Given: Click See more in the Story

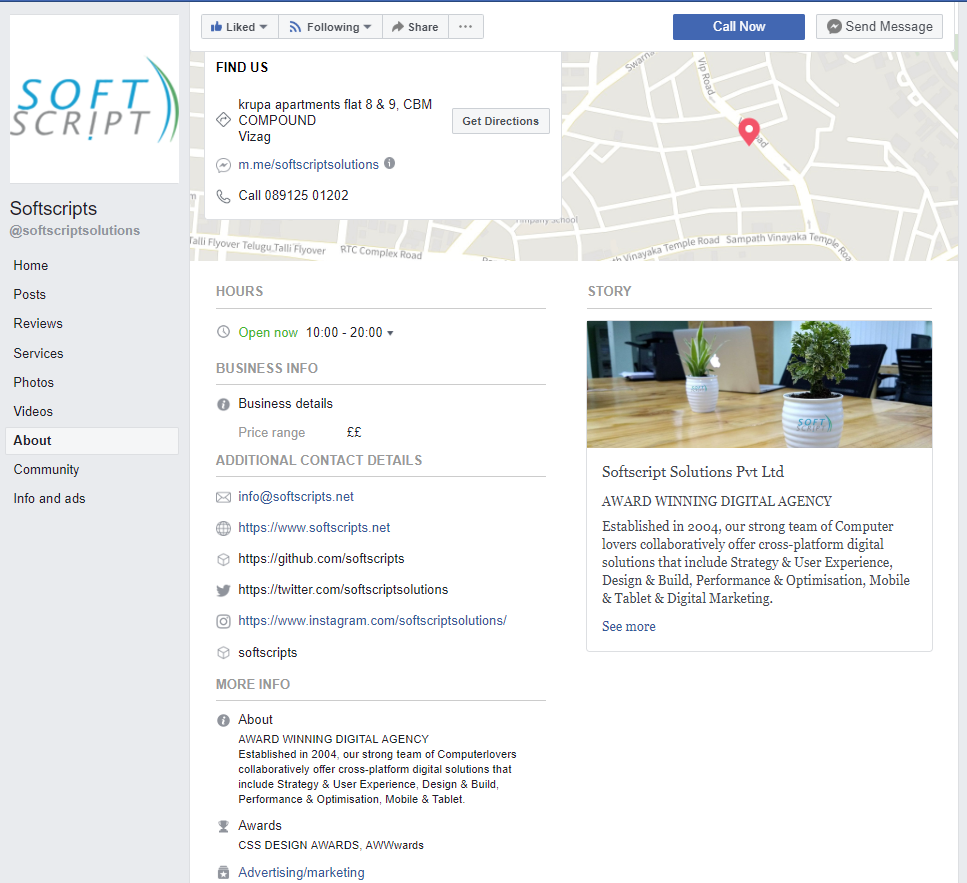Looking at the screenshot, I should (x=628, y=626).
